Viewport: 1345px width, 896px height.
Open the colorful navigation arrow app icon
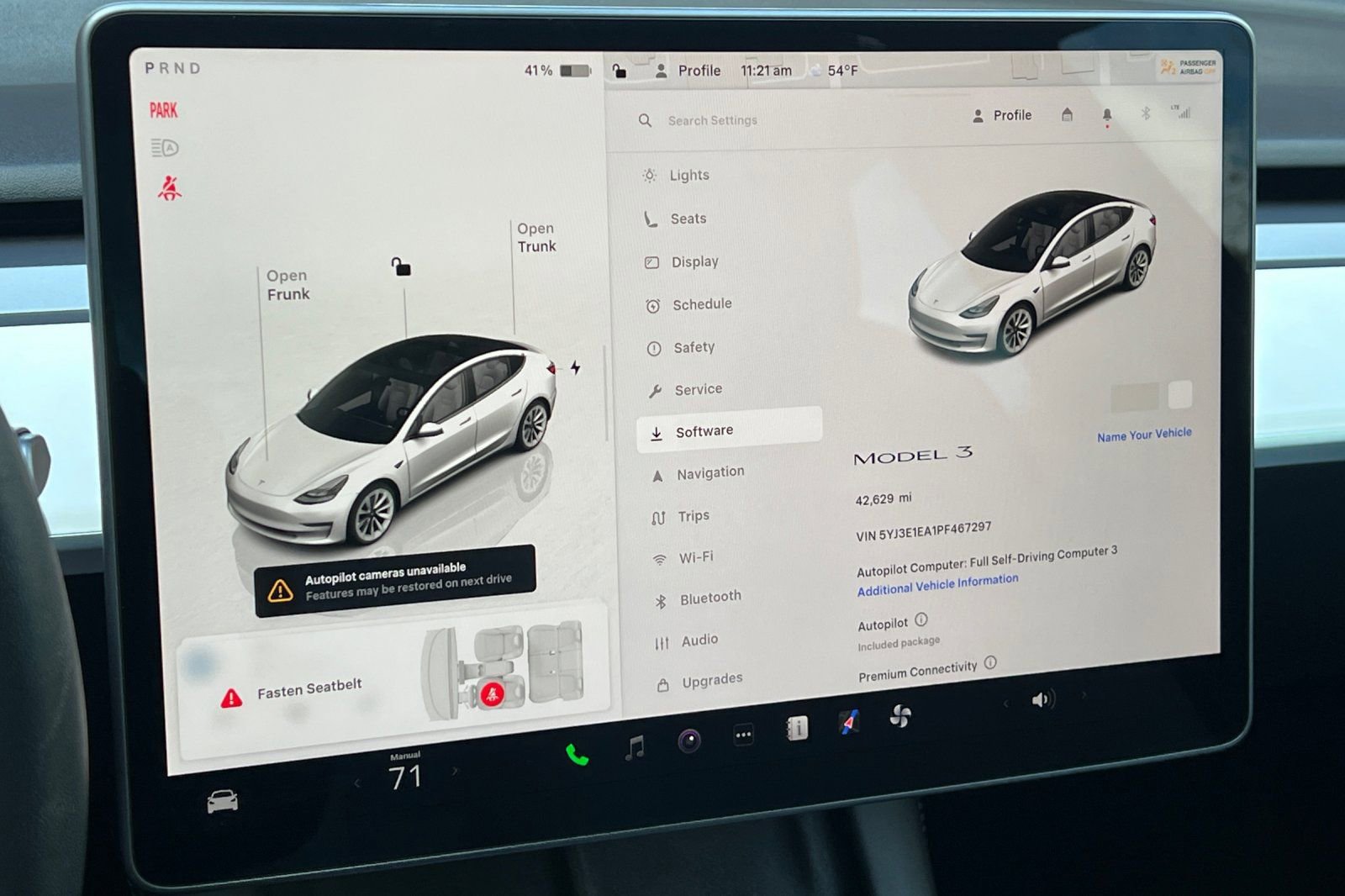pyautogui.click(x=849, y=722)
